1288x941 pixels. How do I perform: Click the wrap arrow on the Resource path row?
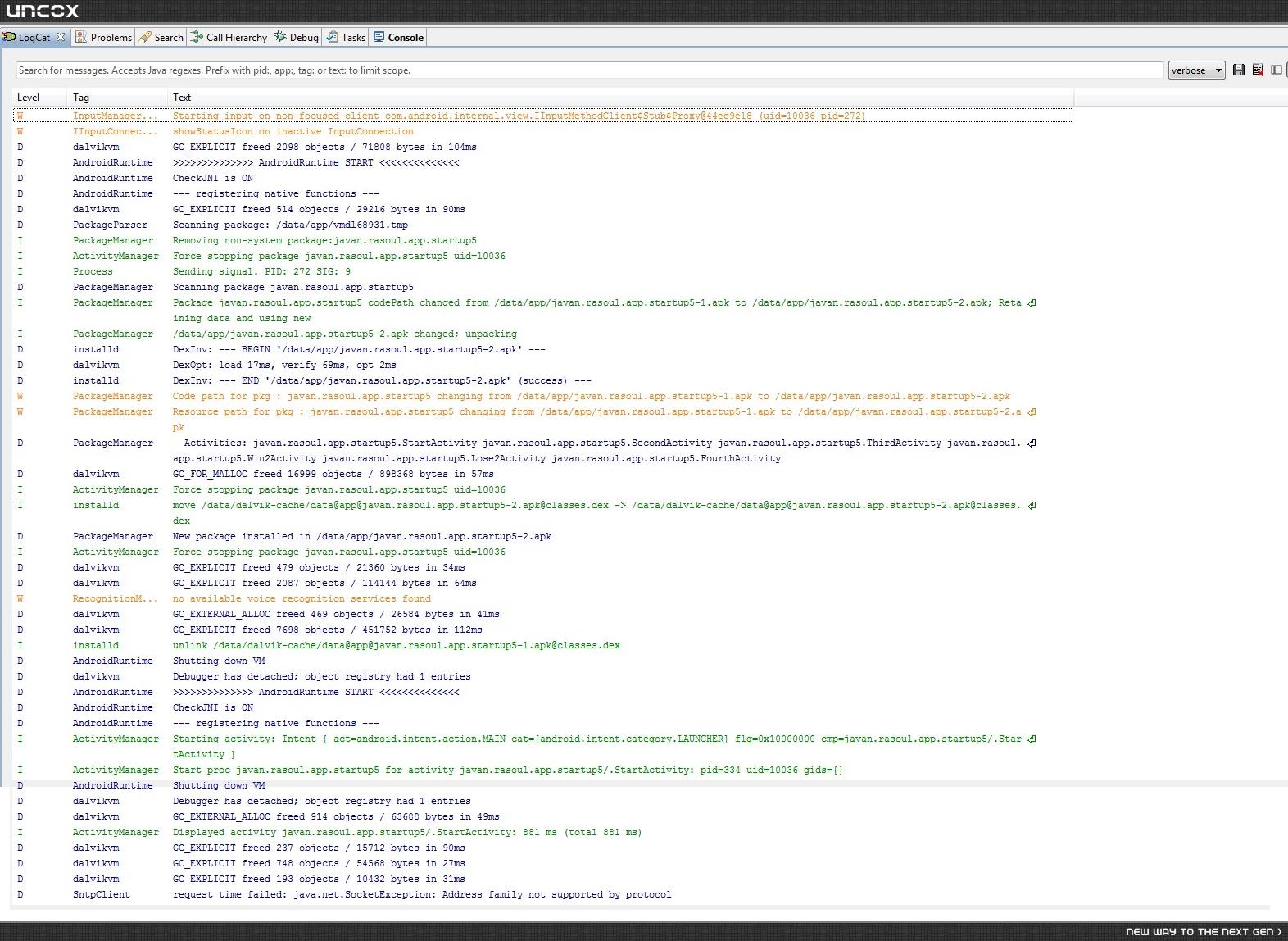pos(1032,412)
